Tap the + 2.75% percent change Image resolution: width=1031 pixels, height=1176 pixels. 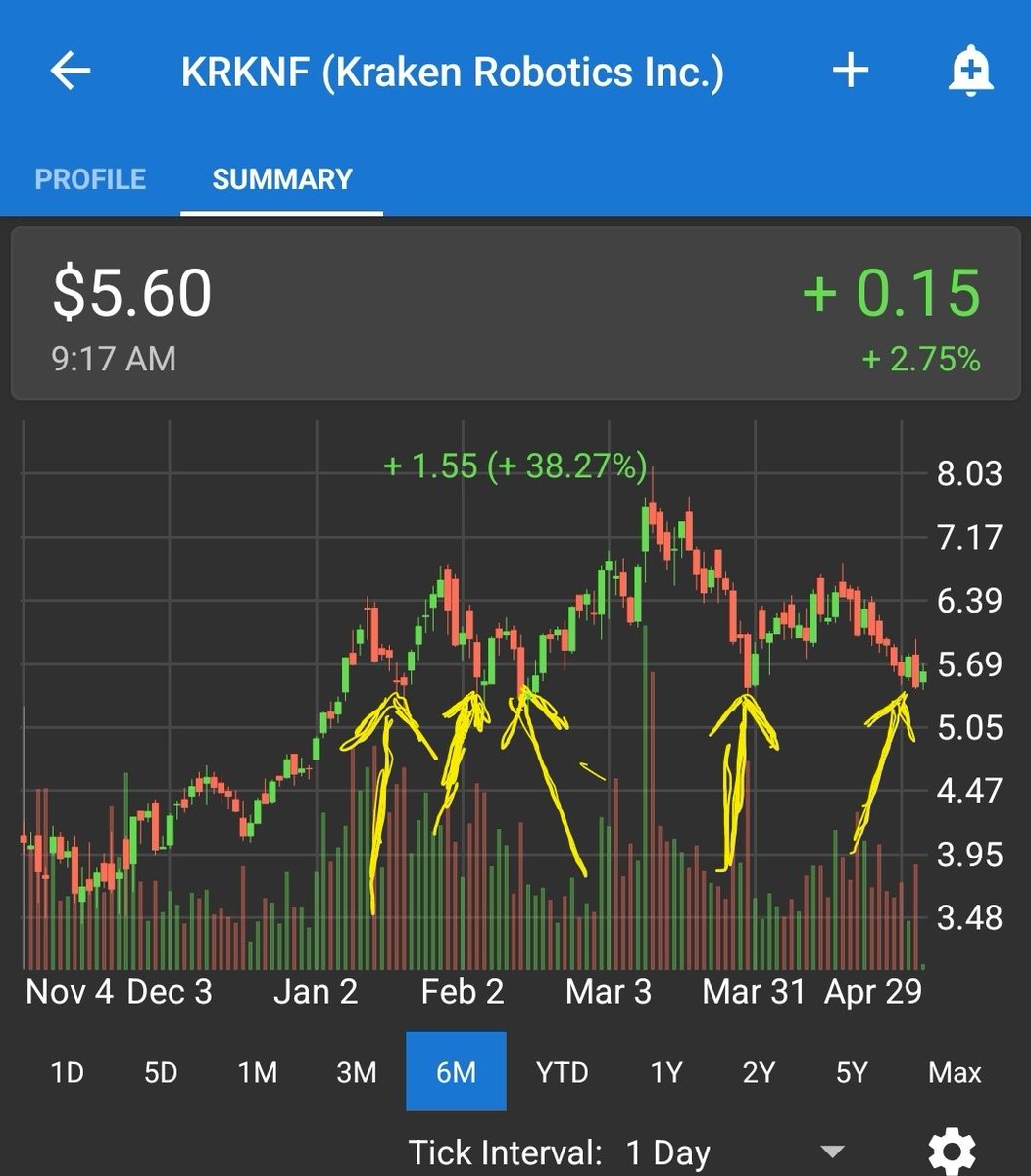click(921, 359)
